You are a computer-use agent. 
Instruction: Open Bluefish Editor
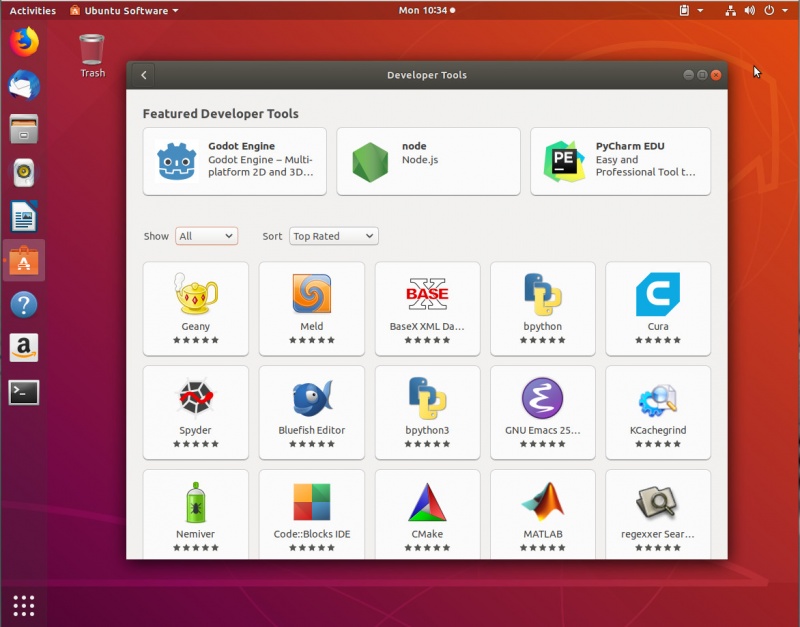[311, 412]
